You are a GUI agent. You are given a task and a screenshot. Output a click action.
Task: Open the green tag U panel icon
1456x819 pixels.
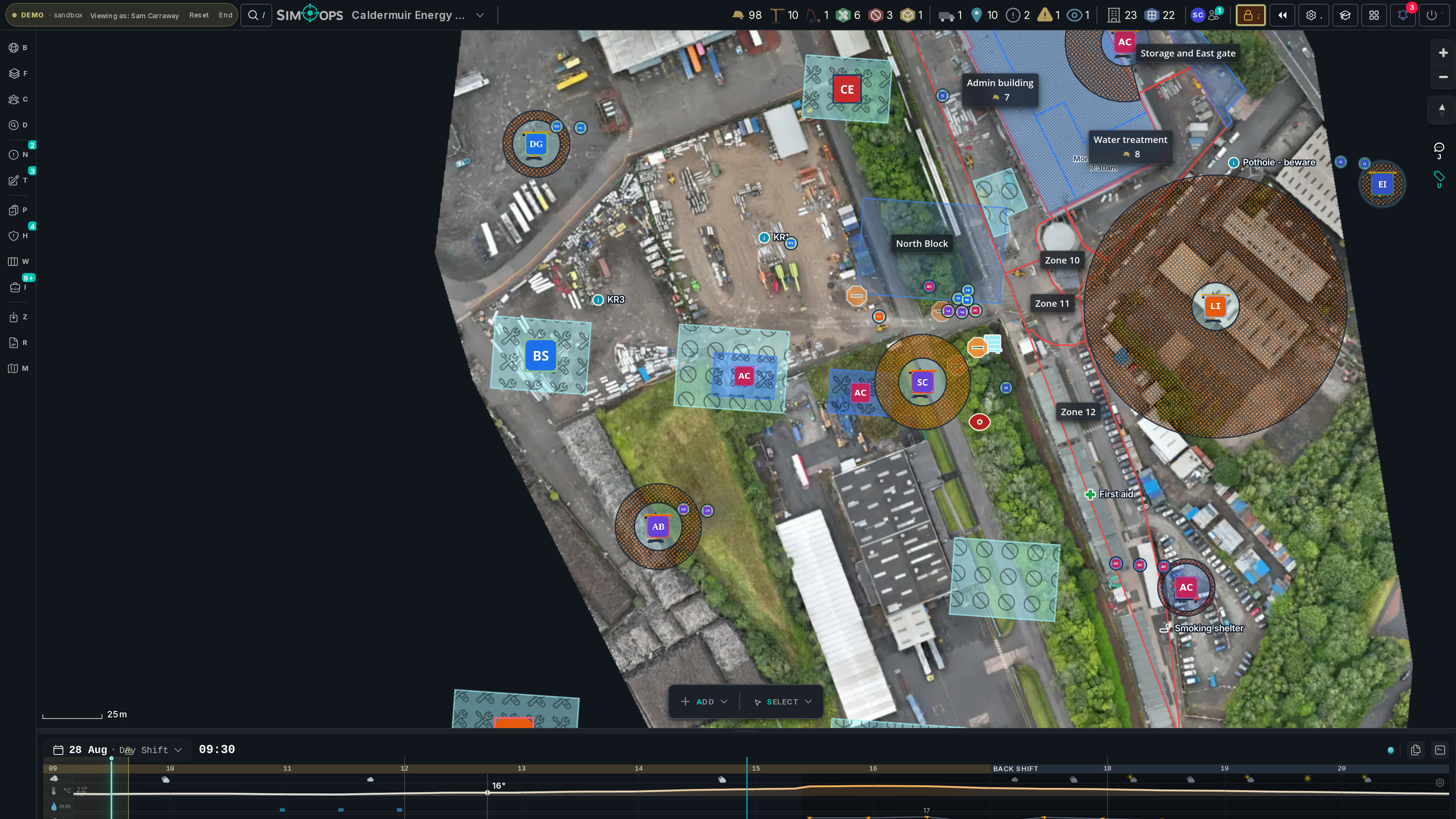pos(1439,179)
